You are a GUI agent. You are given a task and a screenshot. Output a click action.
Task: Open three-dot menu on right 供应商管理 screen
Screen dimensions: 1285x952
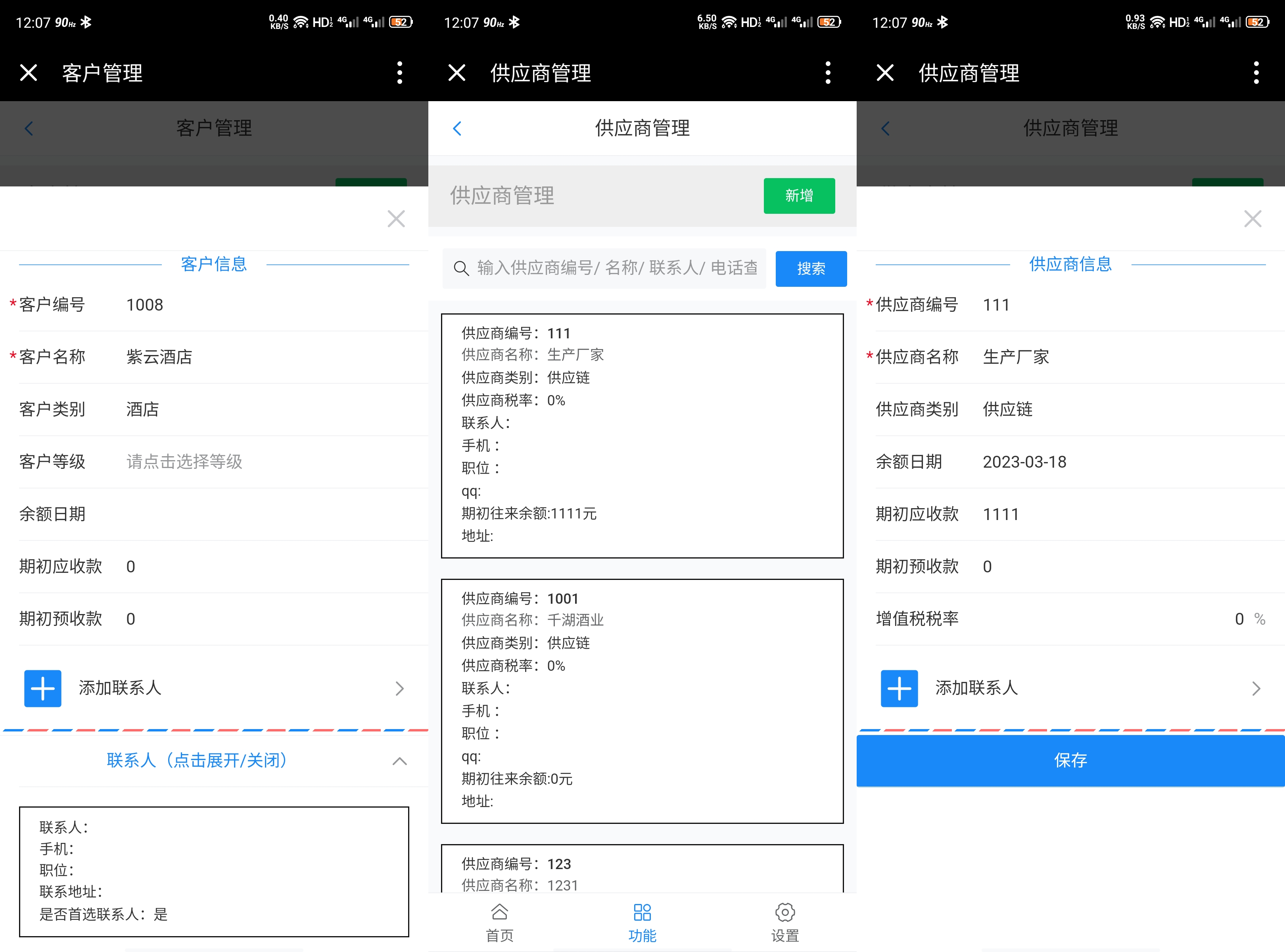[1256, 73]
